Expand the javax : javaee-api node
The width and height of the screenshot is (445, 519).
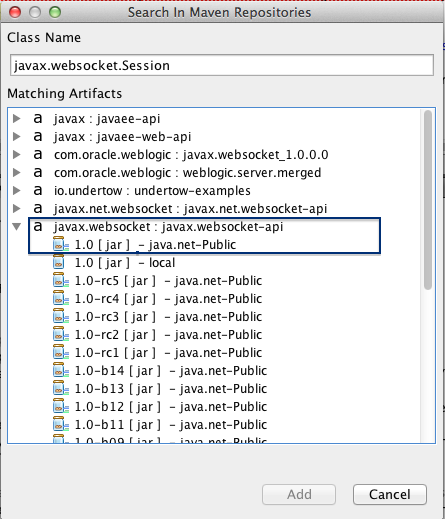coord(17,119)
